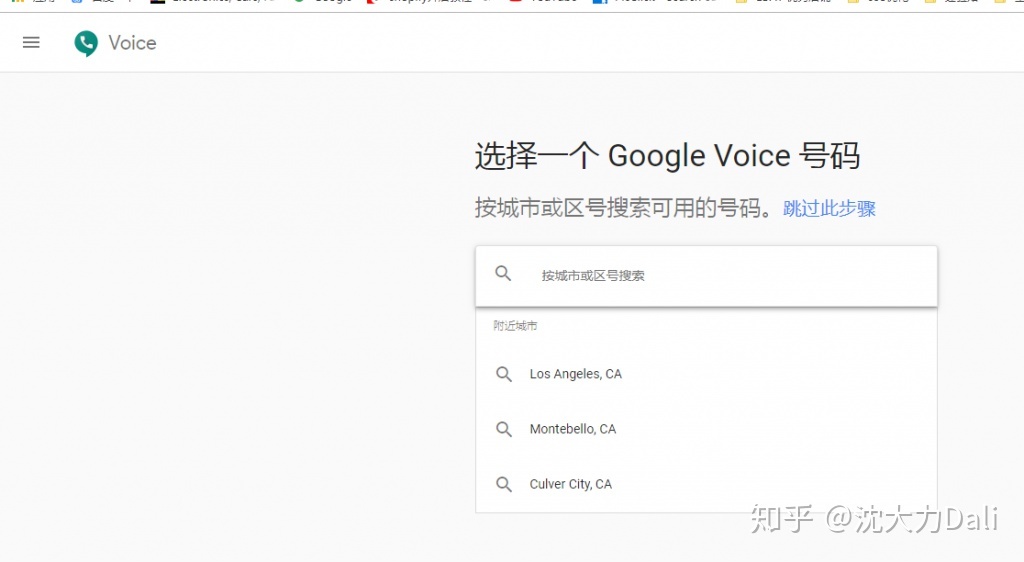Viewport: 1024px width, 562px height.
Task: Click the Voice product name
Action: point(133,43)
